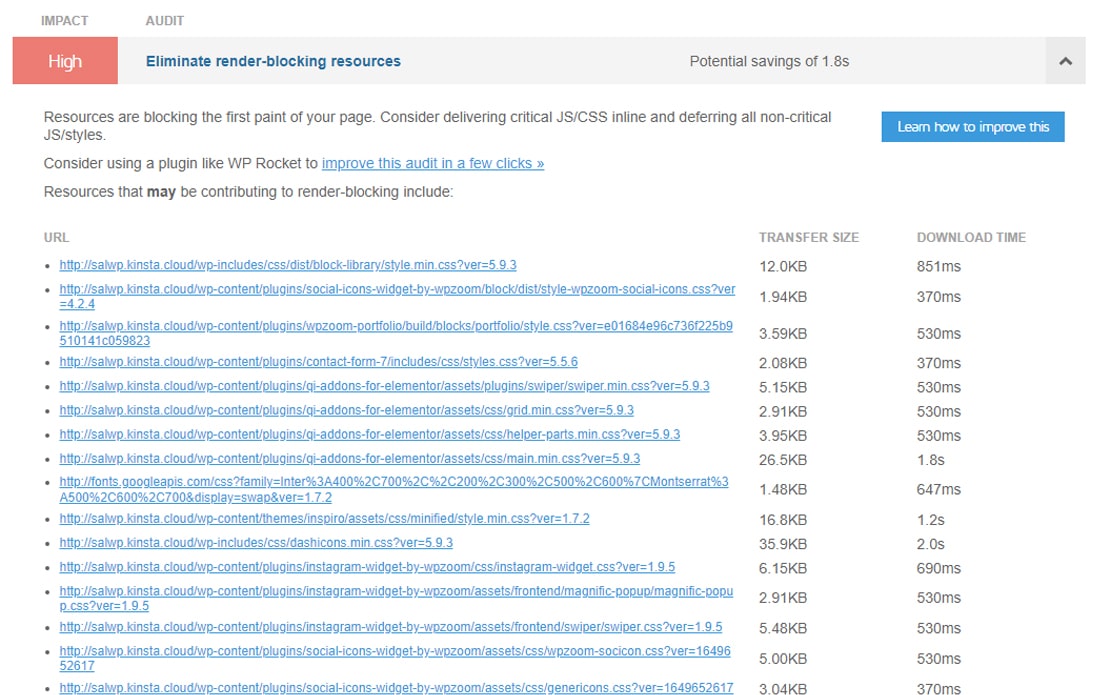Open the improve this audit in a few clicks link
Viewport: 1100px width, 695px height.
click(432, 163)
